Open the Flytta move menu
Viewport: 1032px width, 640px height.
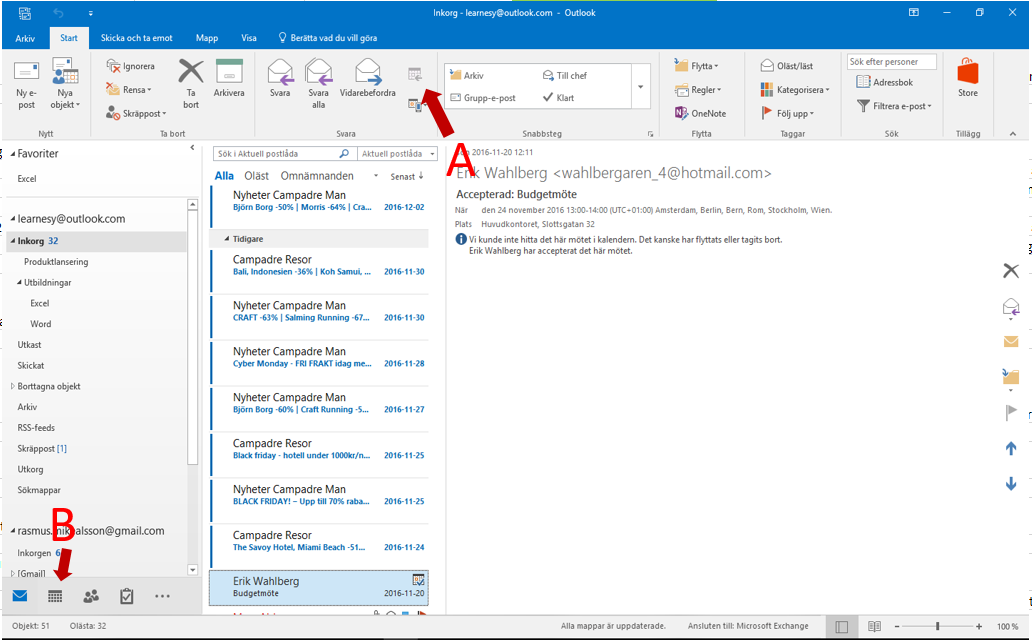point(696,66)
